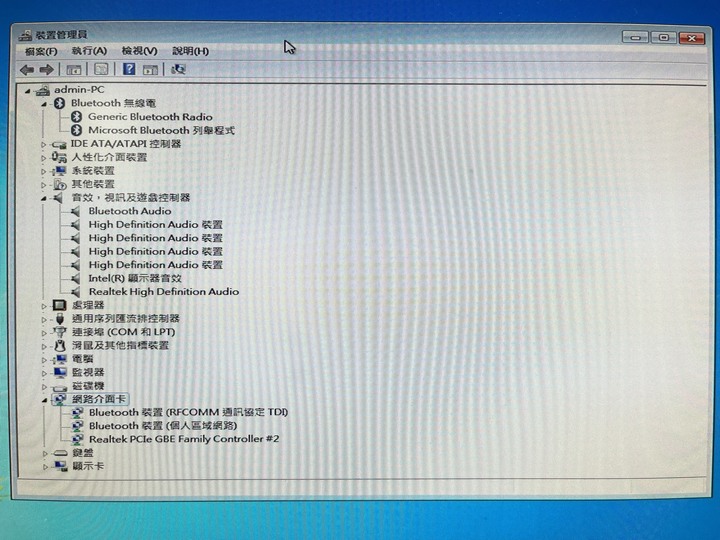
Task: Click the 系統裝置 category icon
Action: click(x=59, y=171)
